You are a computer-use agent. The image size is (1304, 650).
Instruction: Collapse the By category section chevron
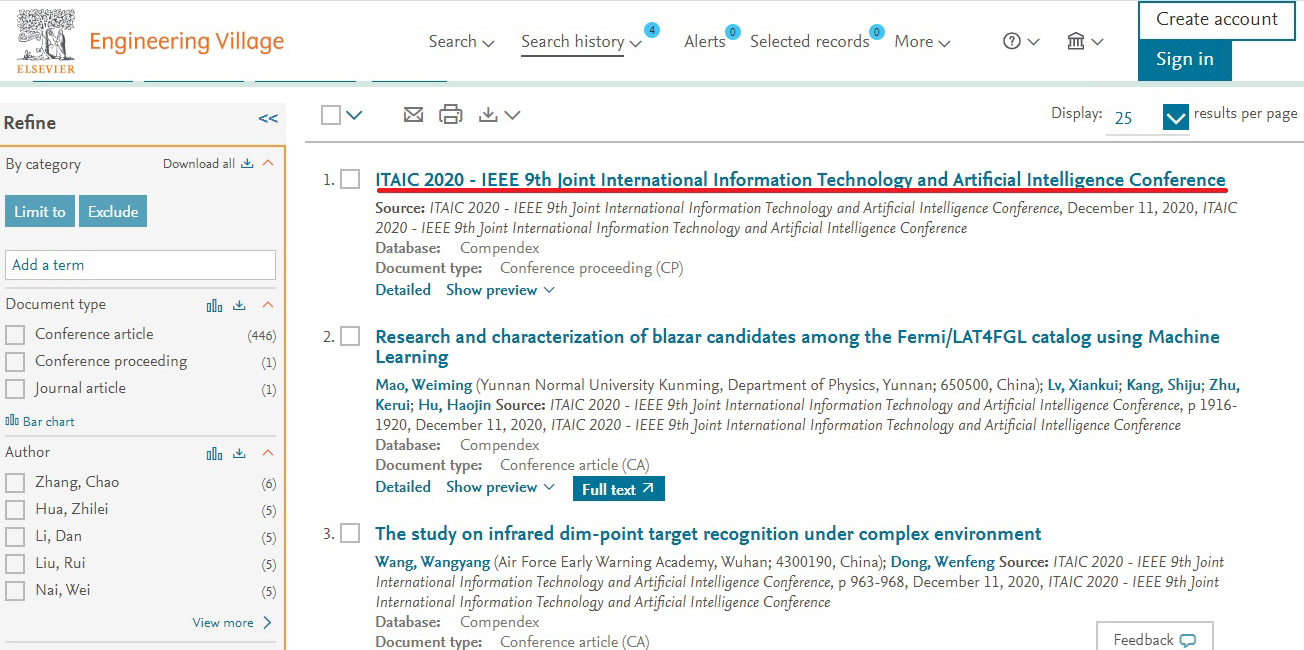[267, 164]
